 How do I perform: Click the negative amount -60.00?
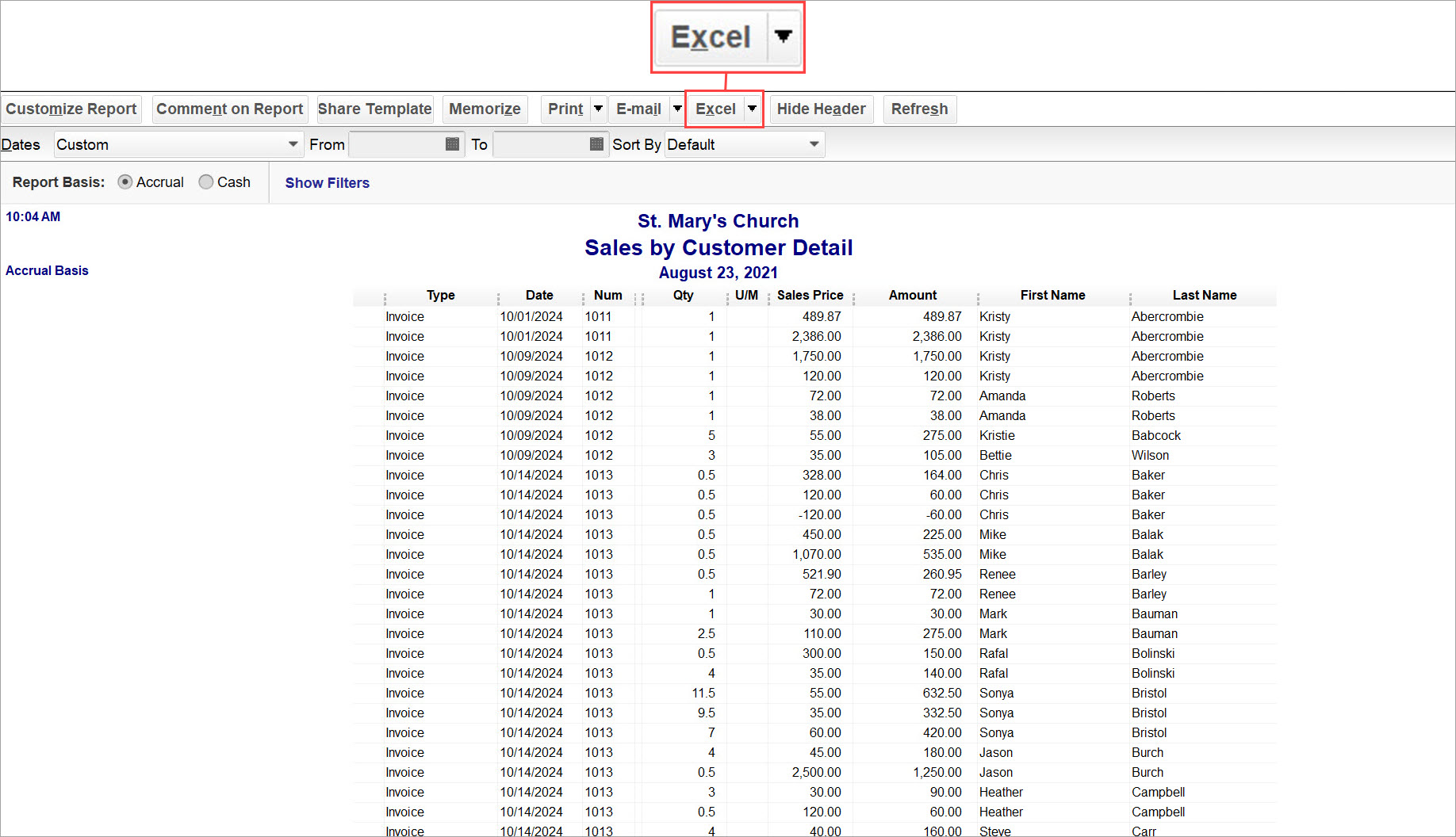[944, 514]
